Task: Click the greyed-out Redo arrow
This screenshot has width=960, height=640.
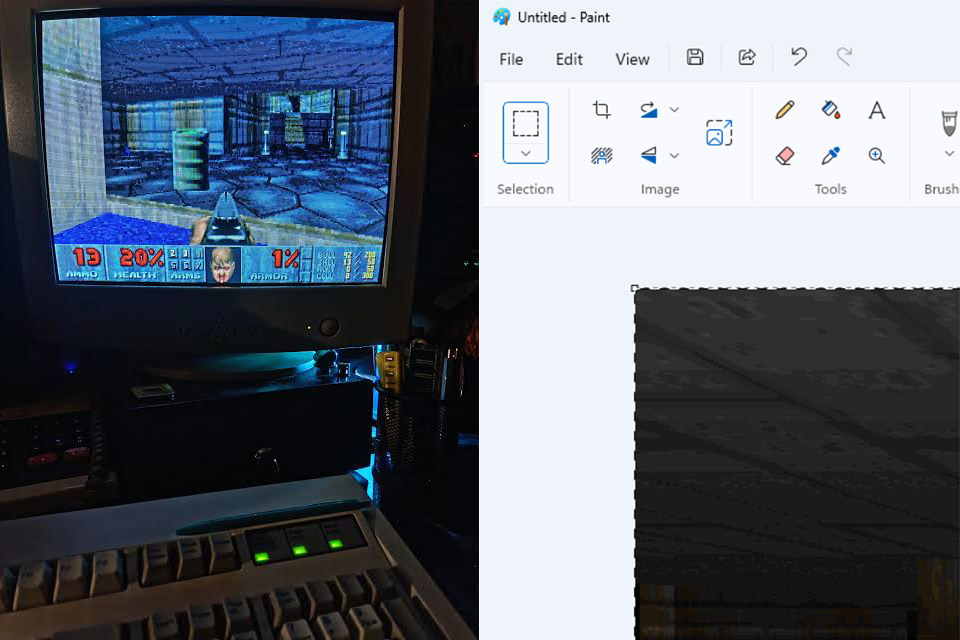Action: (844, 57)
